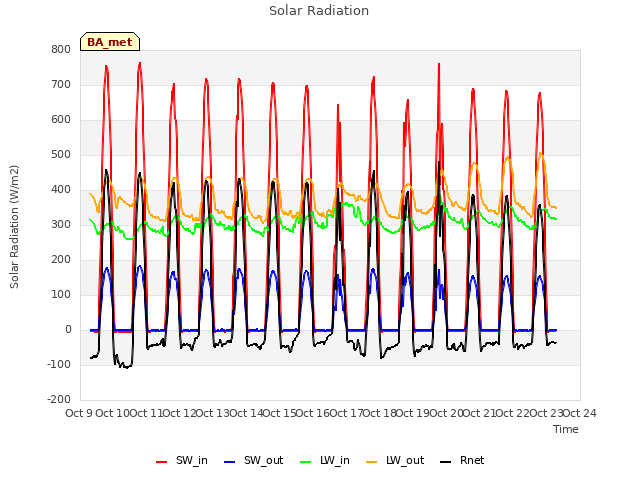Toggle the LW_out legend entry

click(x=395, y=461)
